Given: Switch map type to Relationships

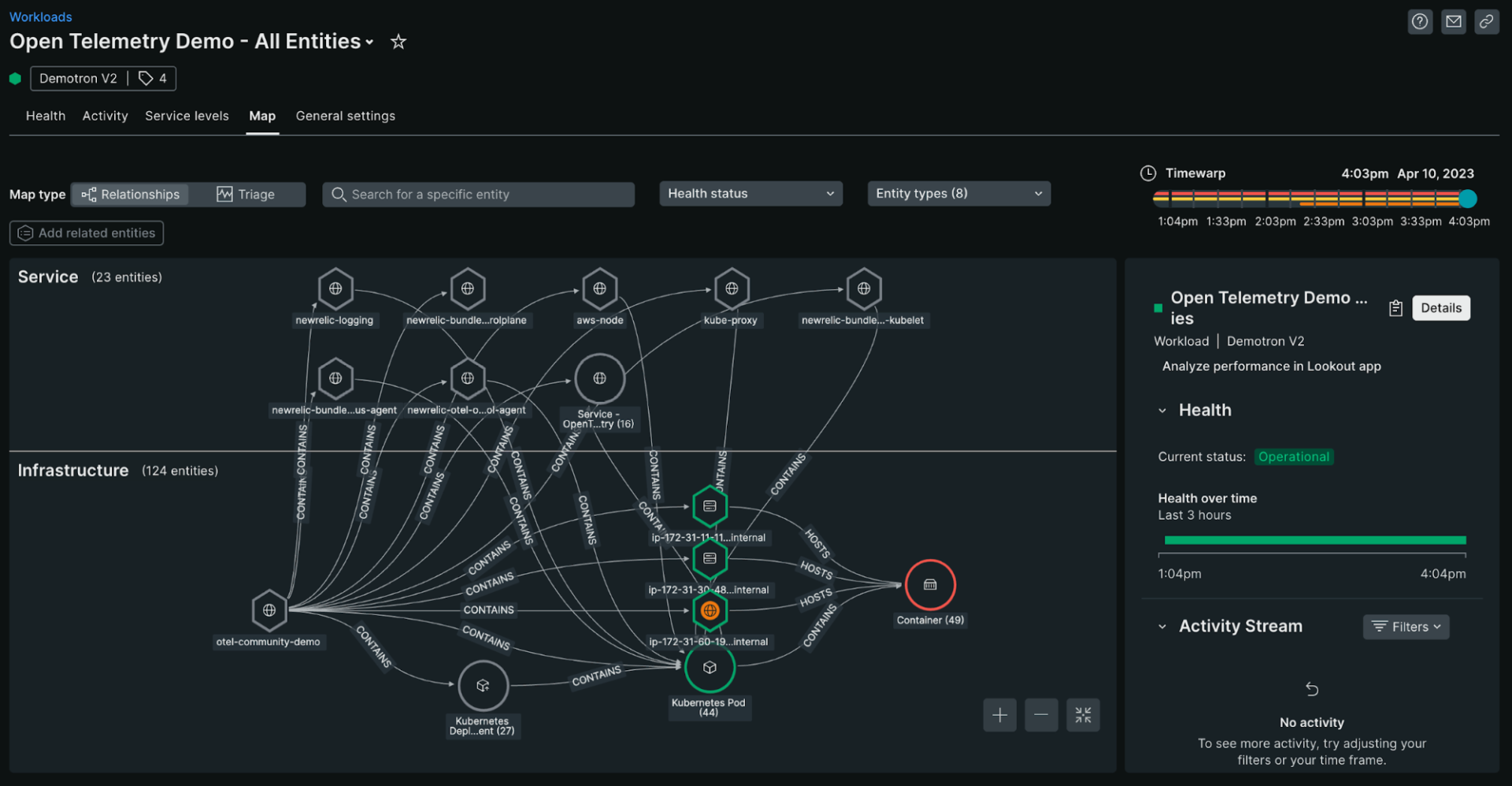Looking at the screenshot, I should 131,195.
